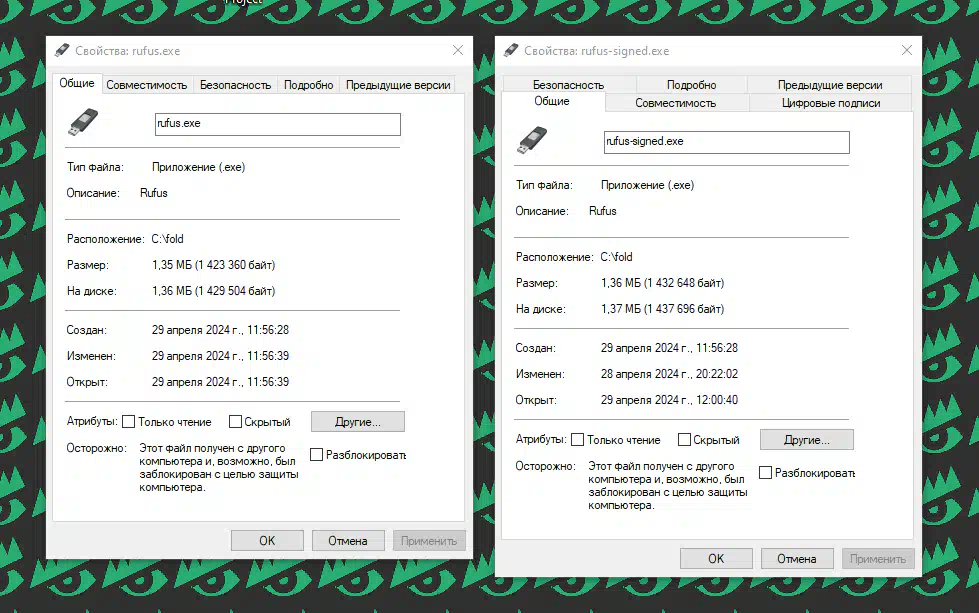Close the rufus-signed.exe properties window

coord(907,50)
